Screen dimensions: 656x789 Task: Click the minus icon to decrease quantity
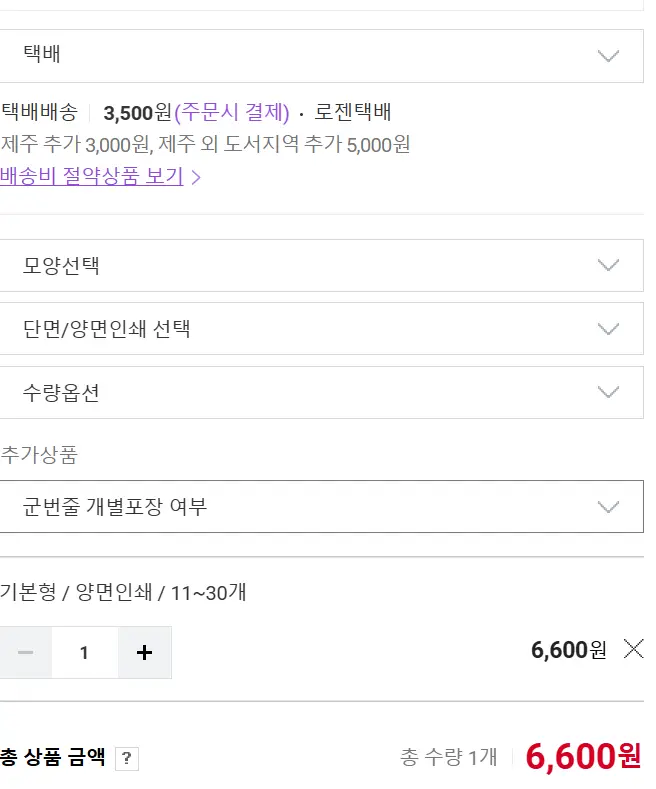coord(26,653)
